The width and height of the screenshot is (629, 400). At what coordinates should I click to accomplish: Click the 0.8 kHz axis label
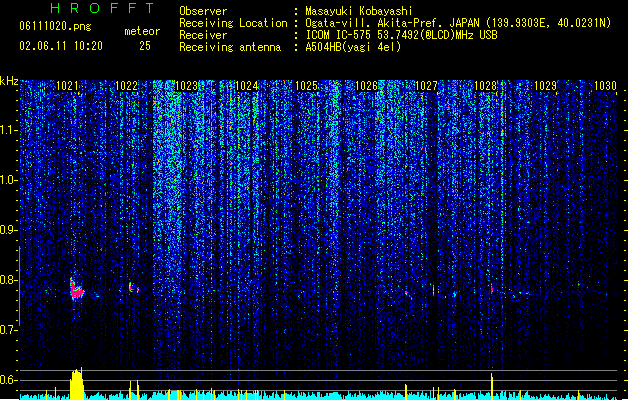[9, 280]
